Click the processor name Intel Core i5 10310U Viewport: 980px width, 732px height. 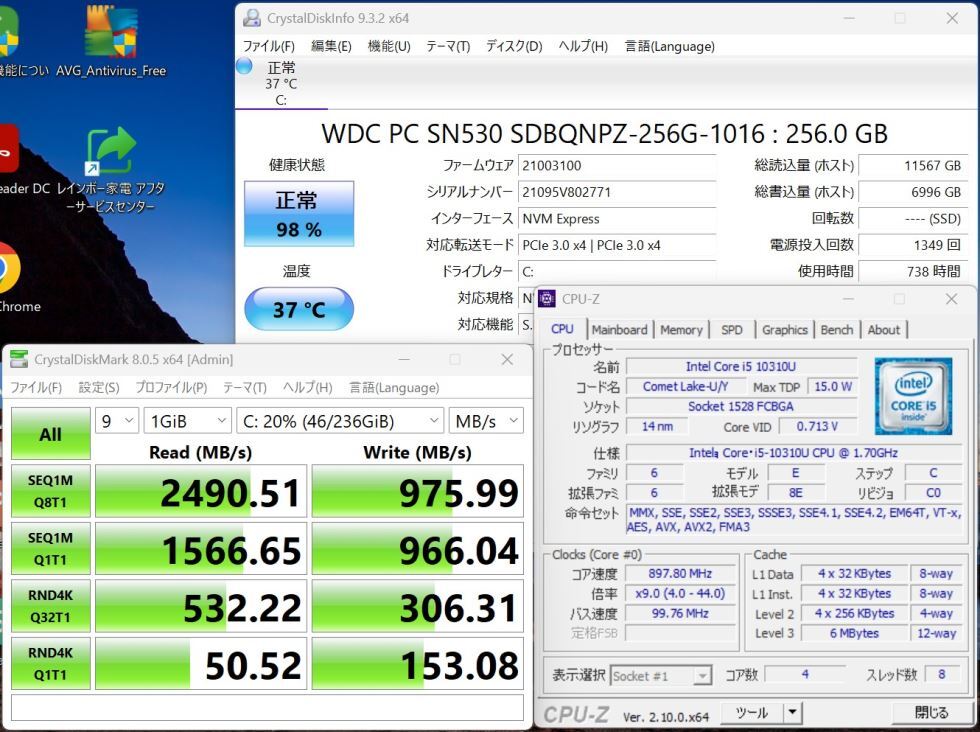(741, 366)
